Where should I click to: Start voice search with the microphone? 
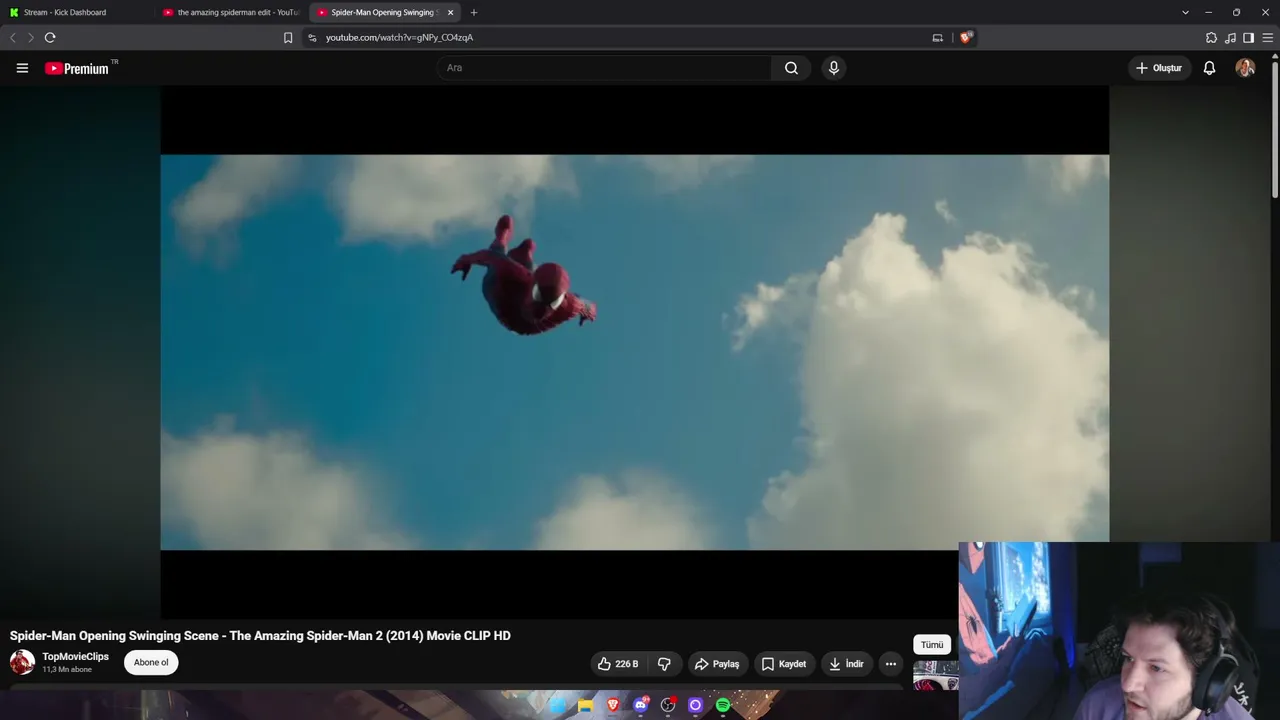click(834, 68)
